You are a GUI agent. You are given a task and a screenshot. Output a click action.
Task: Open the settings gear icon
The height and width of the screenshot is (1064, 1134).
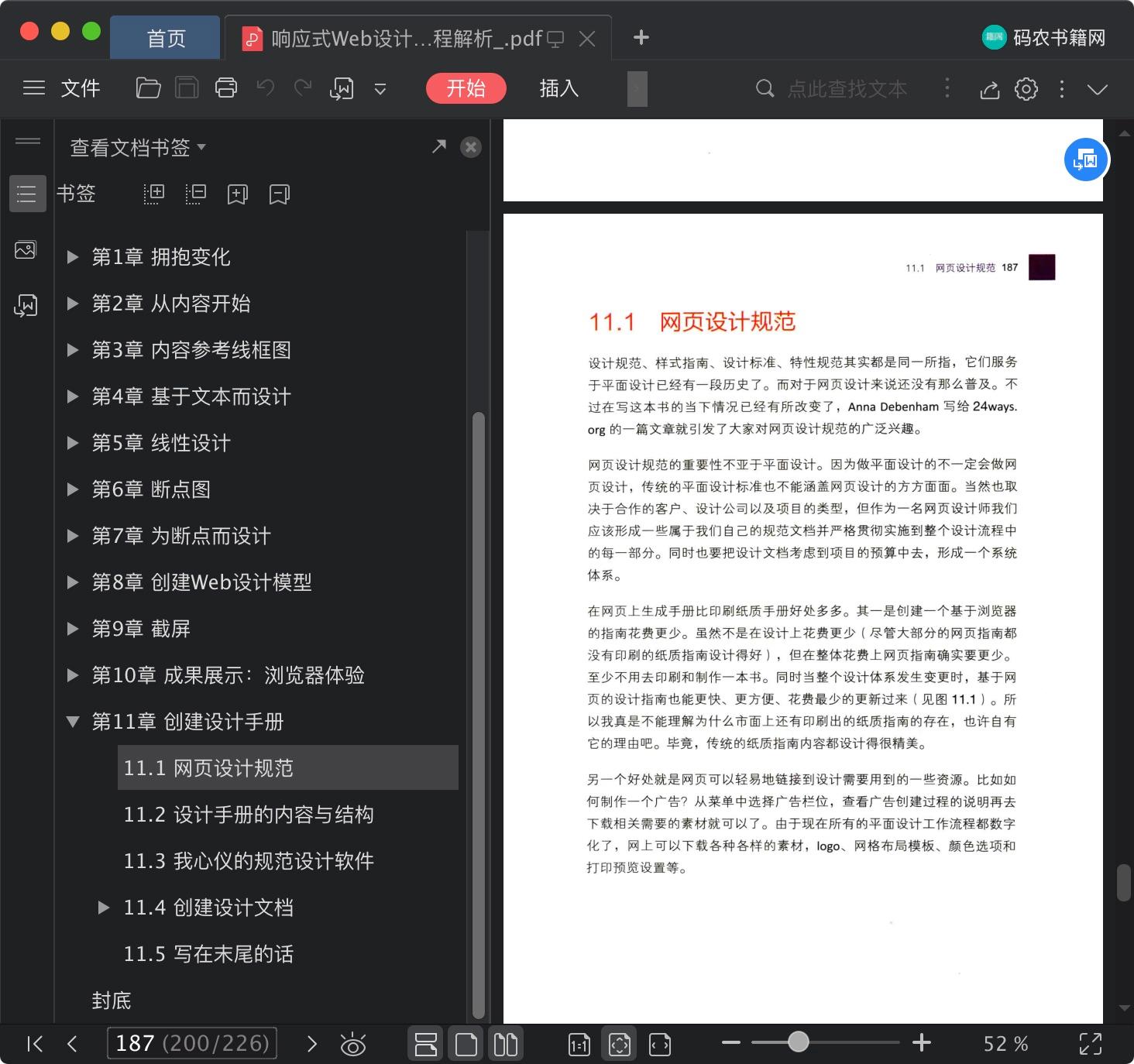click(1026, 89)
